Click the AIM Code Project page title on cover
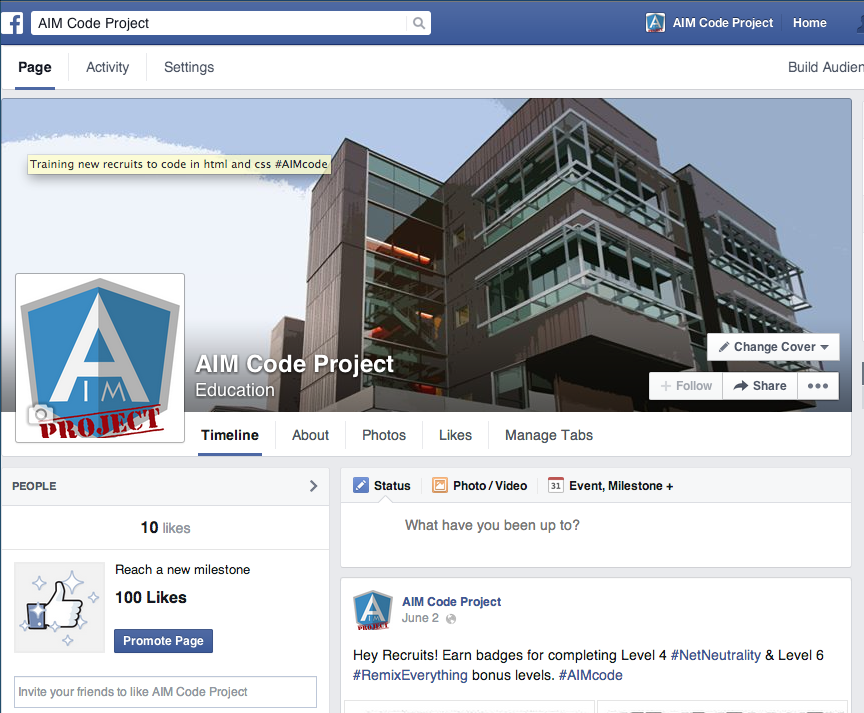Image resolution: width=864 pixels, height=713 pixels. tap(295, 364)
